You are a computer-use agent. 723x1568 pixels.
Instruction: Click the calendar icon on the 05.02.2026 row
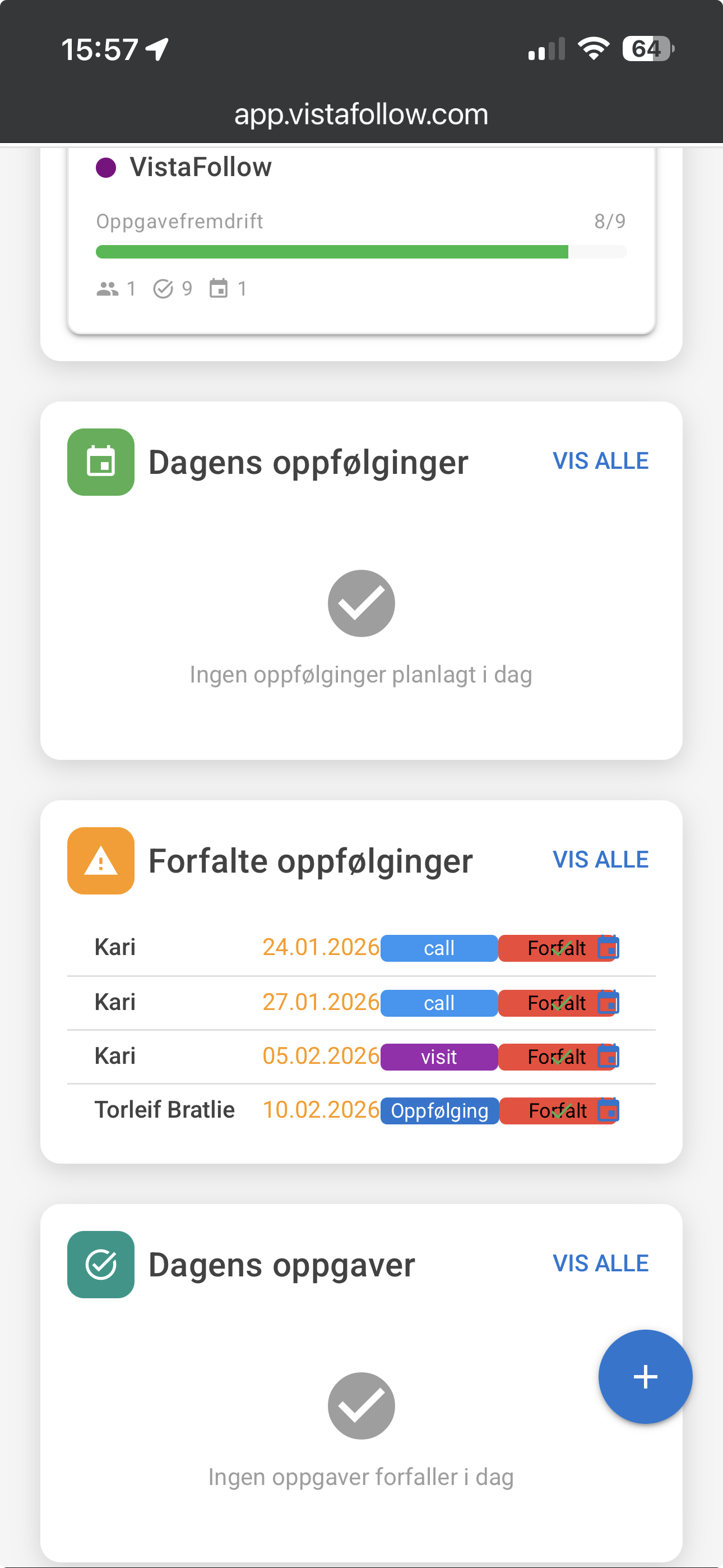coord(608,1057)
